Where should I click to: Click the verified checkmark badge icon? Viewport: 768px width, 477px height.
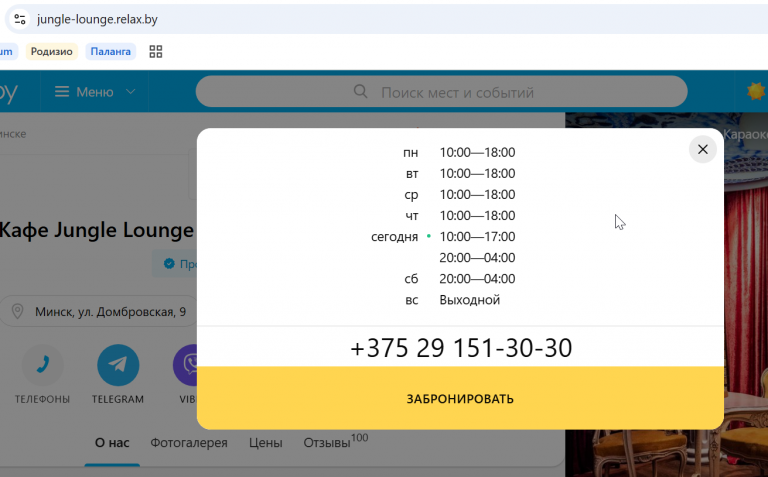click(169, 264)
